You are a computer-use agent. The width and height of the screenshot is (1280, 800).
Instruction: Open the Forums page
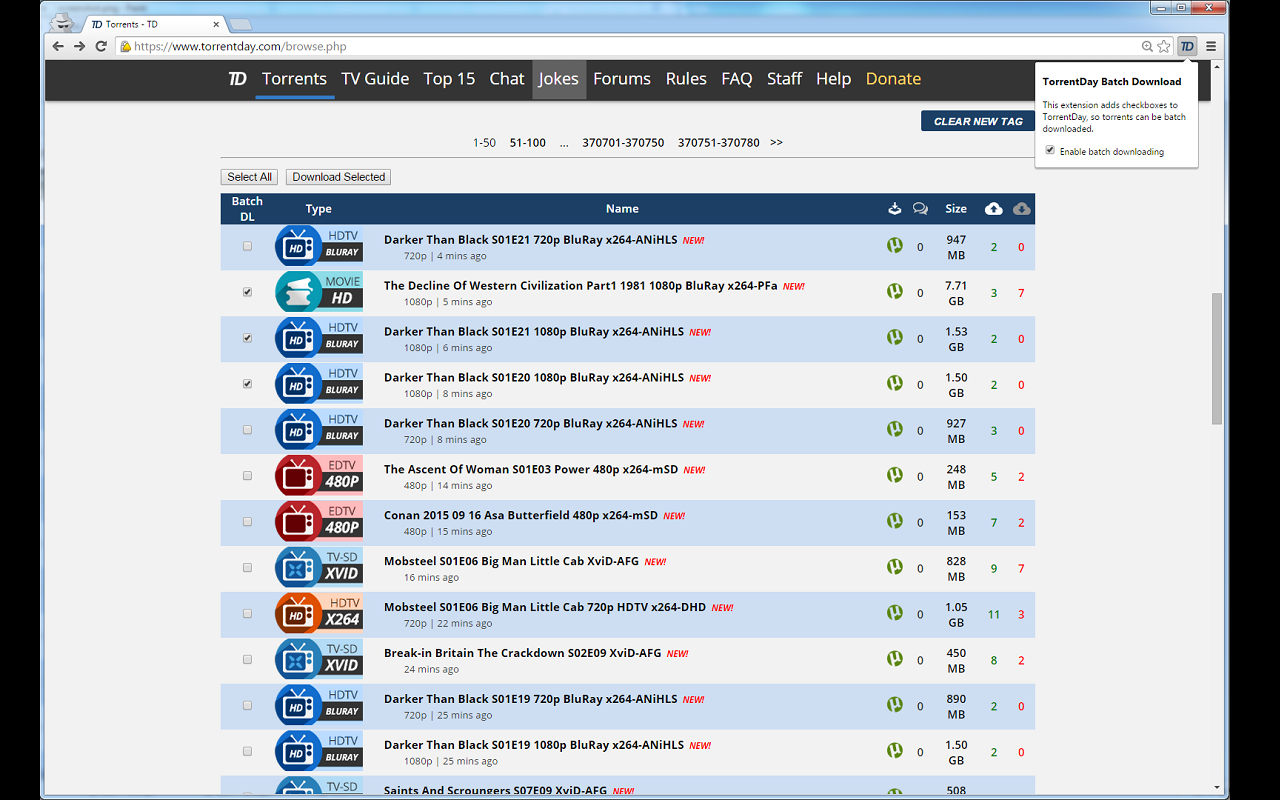(x=622, y=79)
